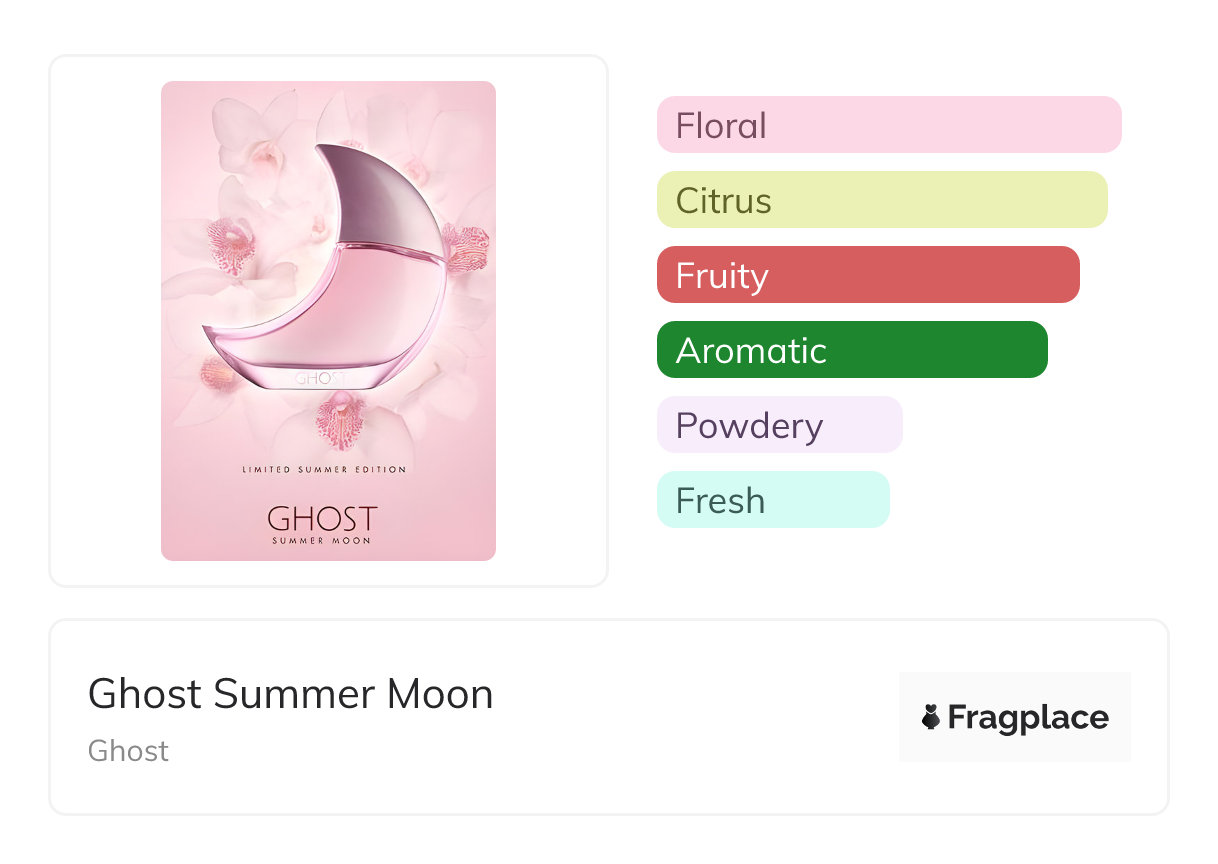This screenshot has height=864, width=1218.
Task: Select the Powdery accord bar
Action: [779, 425]
